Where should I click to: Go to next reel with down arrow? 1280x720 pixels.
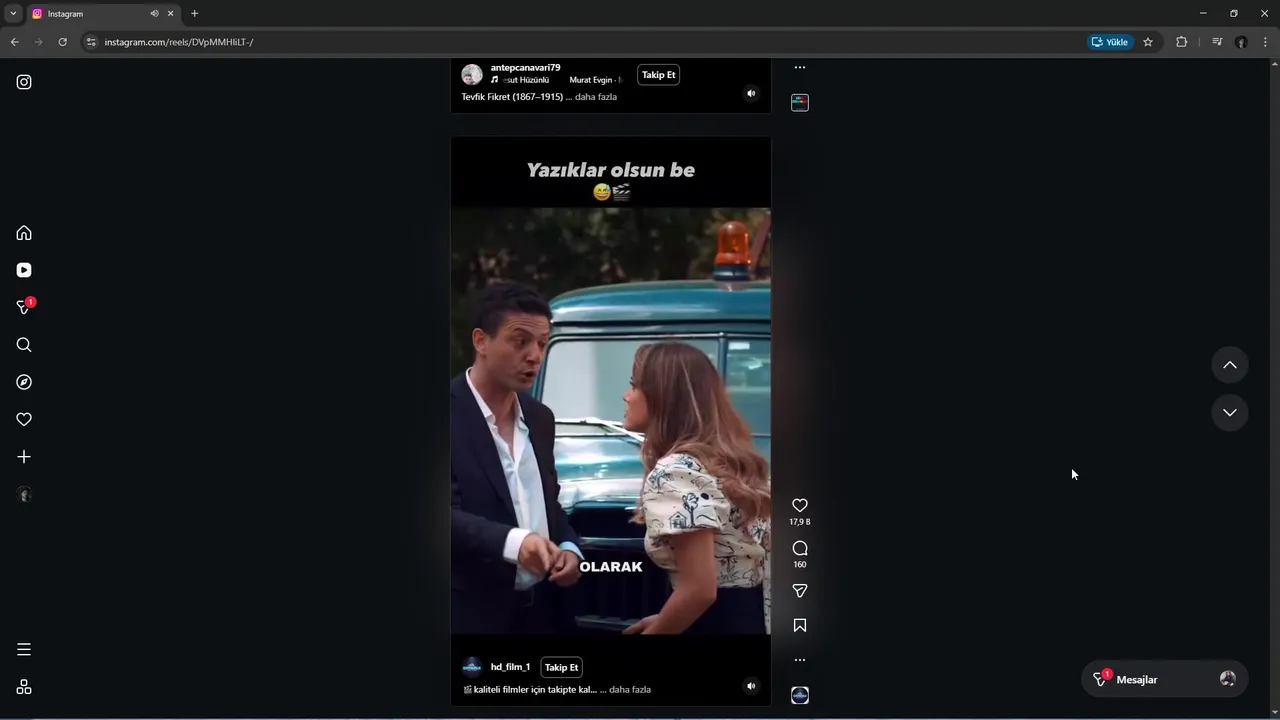point(1230,413)
